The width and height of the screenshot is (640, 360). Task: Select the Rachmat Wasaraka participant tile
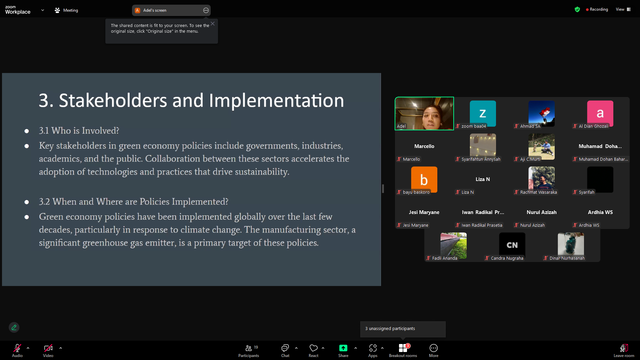click(542, 180)
